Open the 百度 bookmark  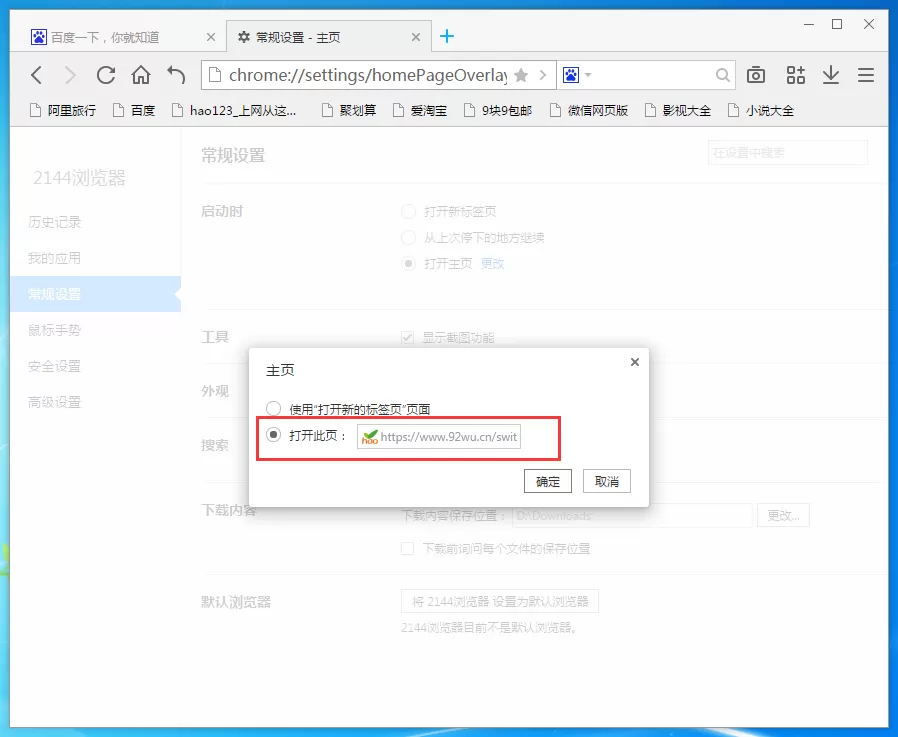point(134,111)
